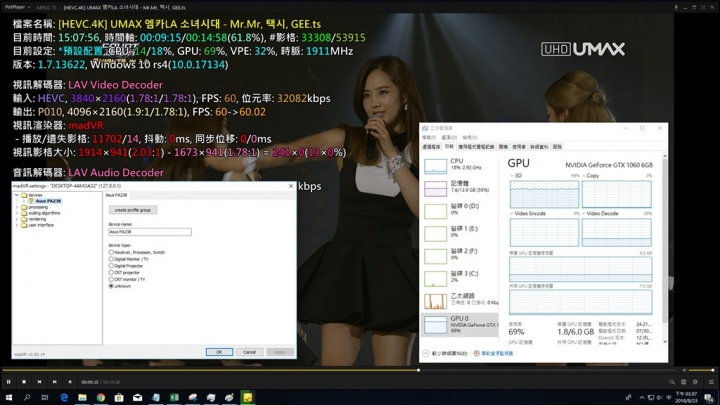Adjust the PotPlayer volume slider

(x=701, y=370)
